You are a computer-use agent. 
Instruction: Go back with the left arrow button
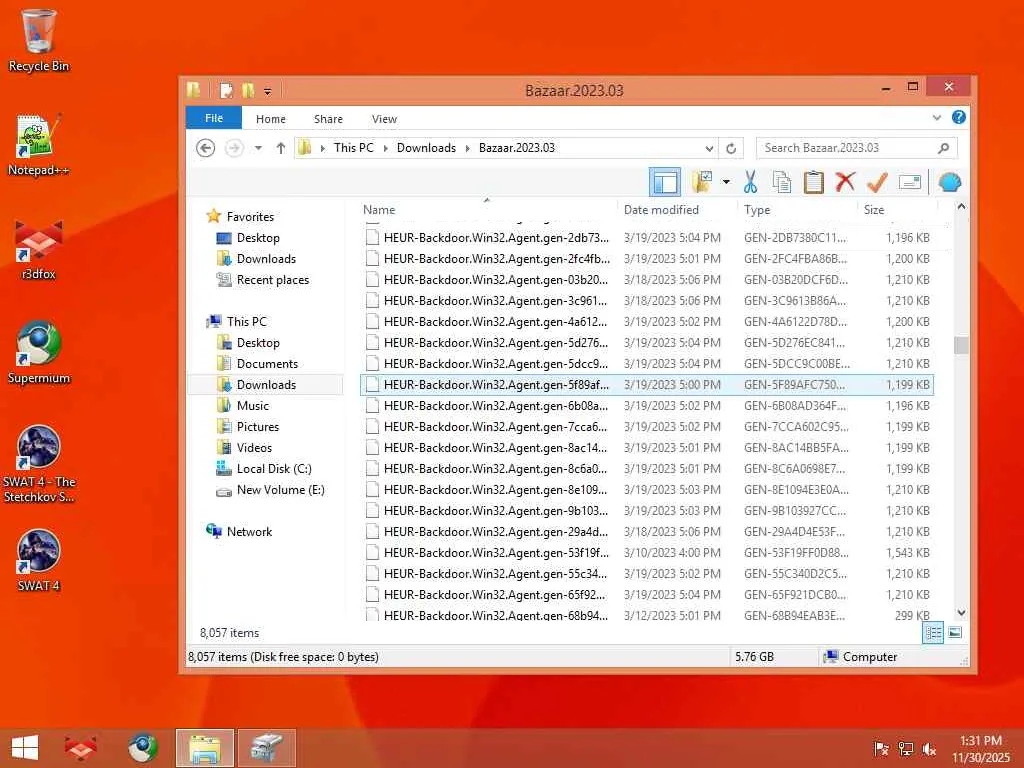coord(205,148)
